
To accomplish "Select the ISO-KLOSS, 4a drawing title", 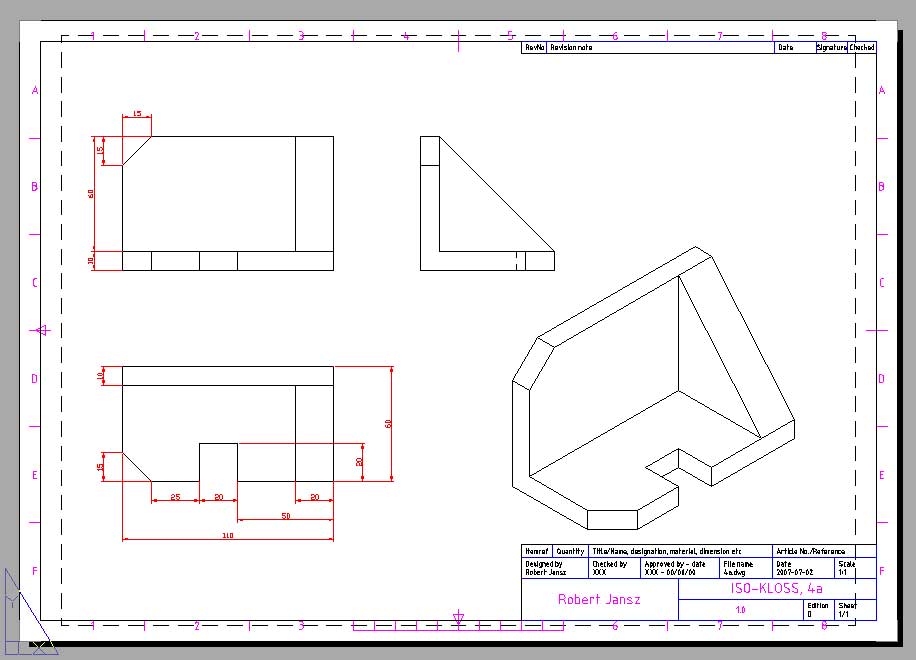I will (x=776, y=588).
